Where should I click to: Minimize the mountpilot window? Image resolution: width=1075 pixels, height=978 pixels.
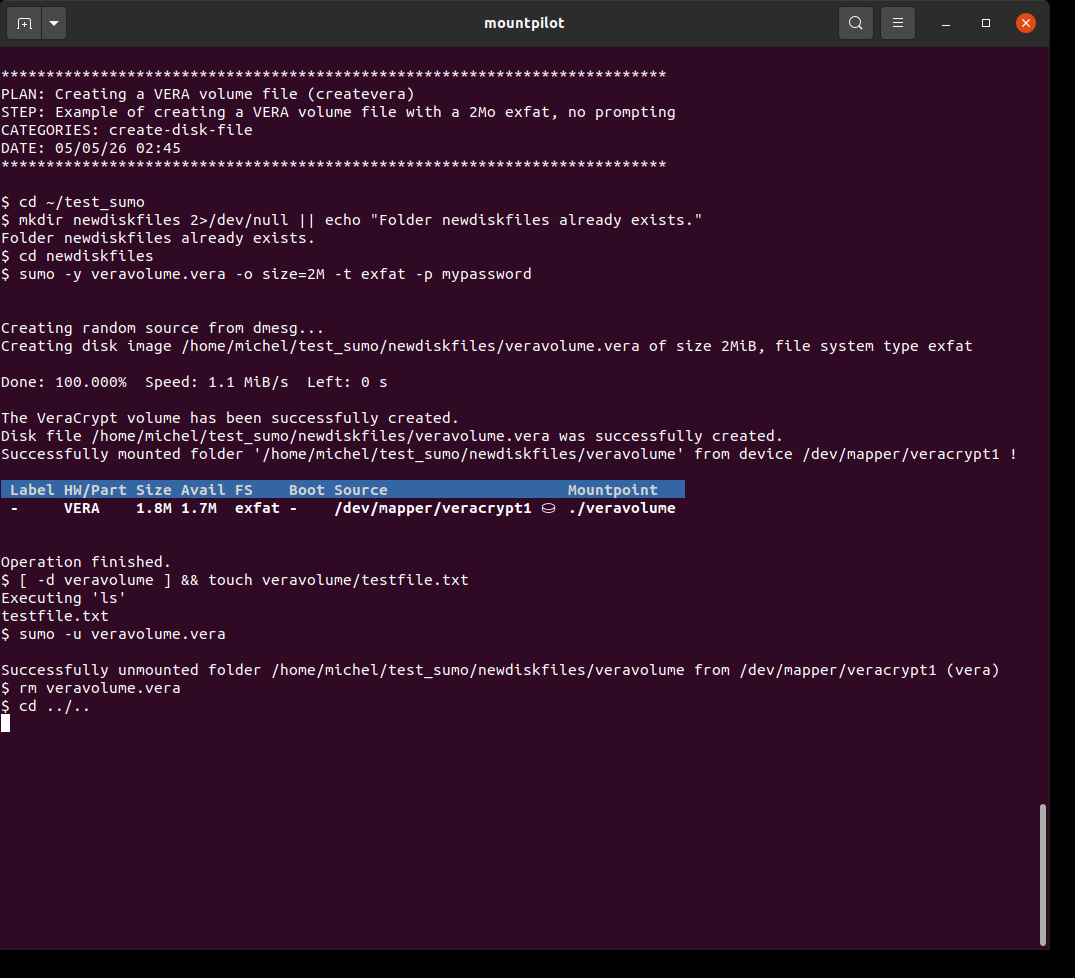click(x=946, y=23)
